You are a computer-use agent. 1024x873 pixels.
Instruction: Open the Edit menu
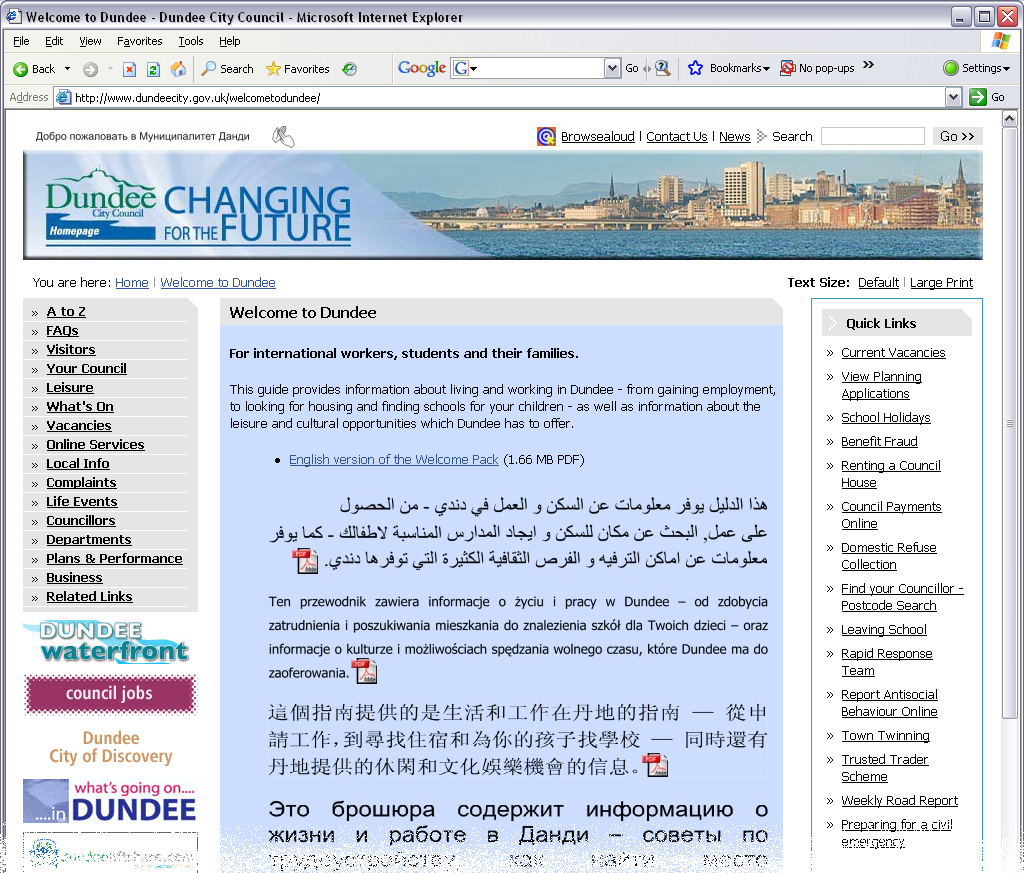54,41
